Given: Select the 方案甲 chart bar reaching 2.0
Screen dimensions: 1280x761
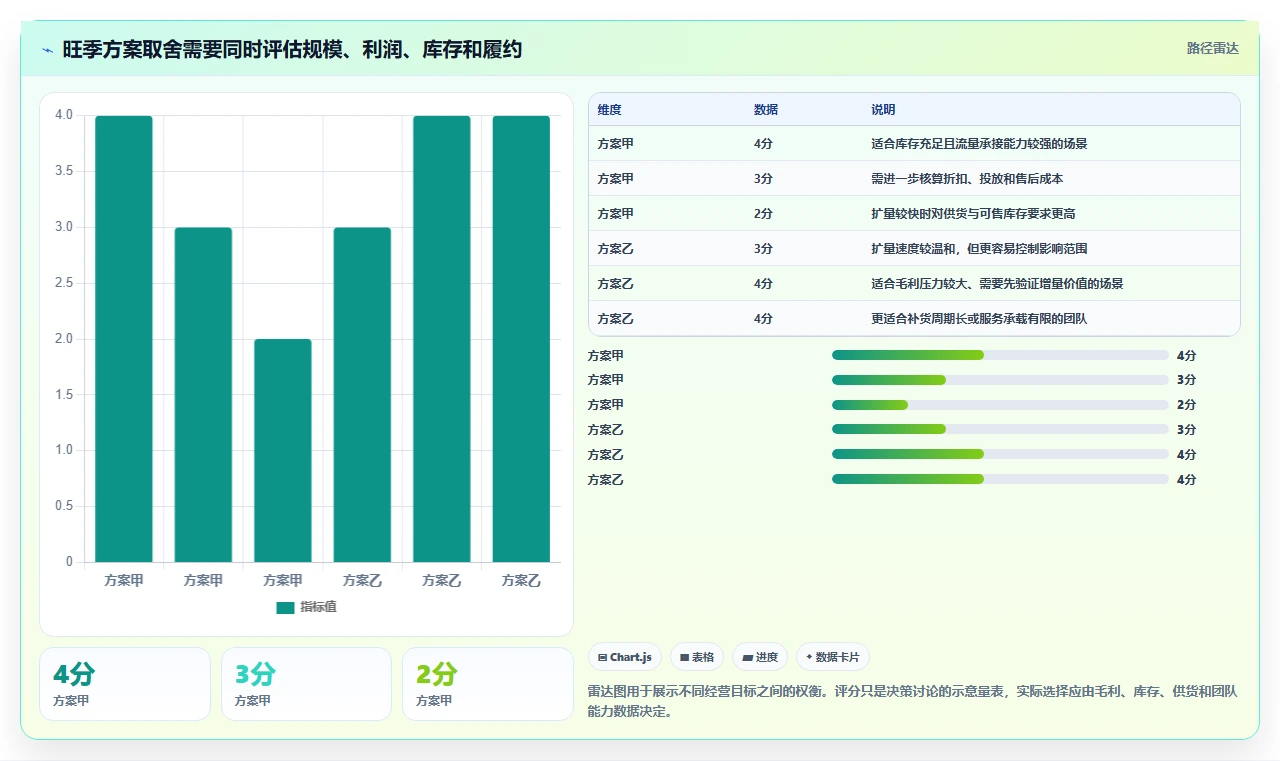Looking at the screenshot, I should tap(283, 451).
